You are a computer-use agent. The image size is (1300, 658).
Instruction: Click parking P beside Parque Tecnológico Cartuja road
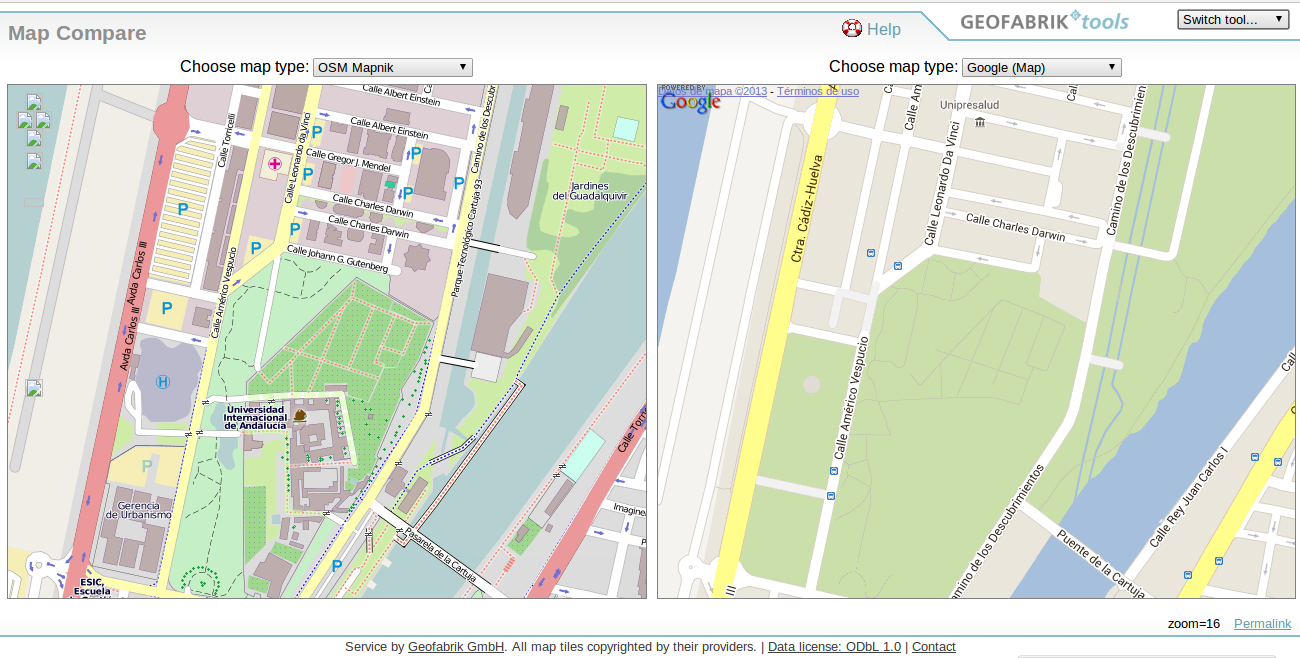click(459, 183)
